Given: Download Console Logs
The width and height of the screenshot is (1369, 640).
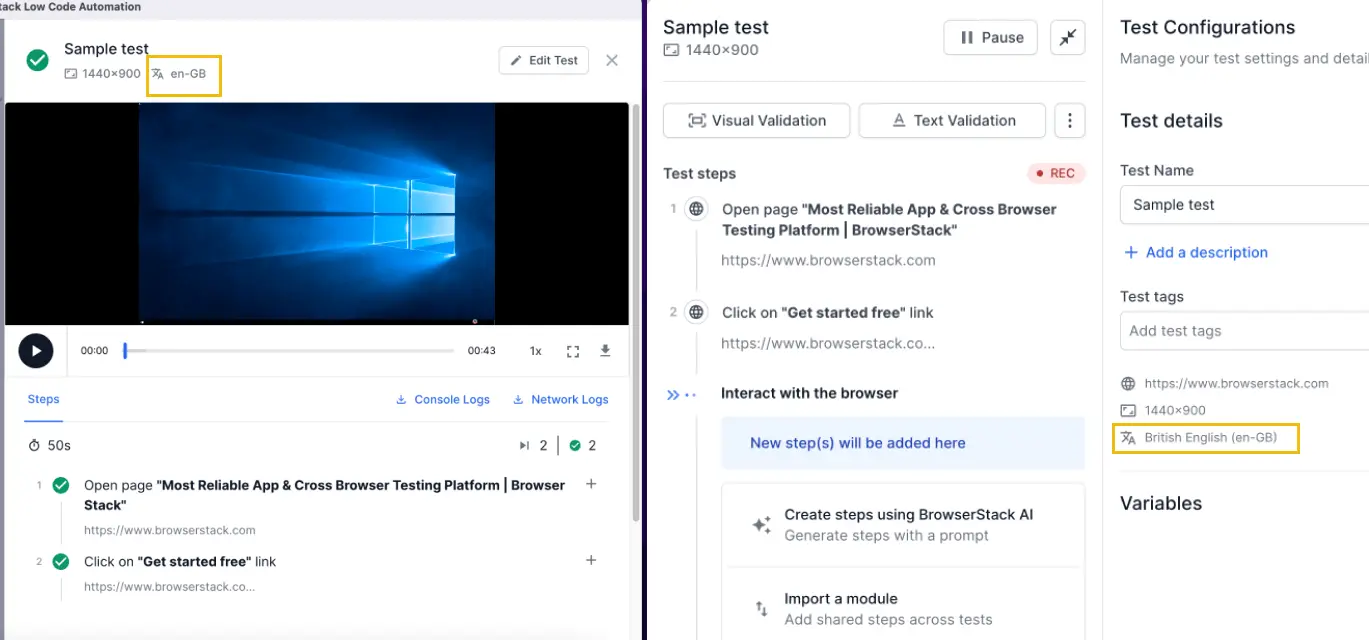Looking at the screenshot, I should pyautogui.click(x=443, y=400).
